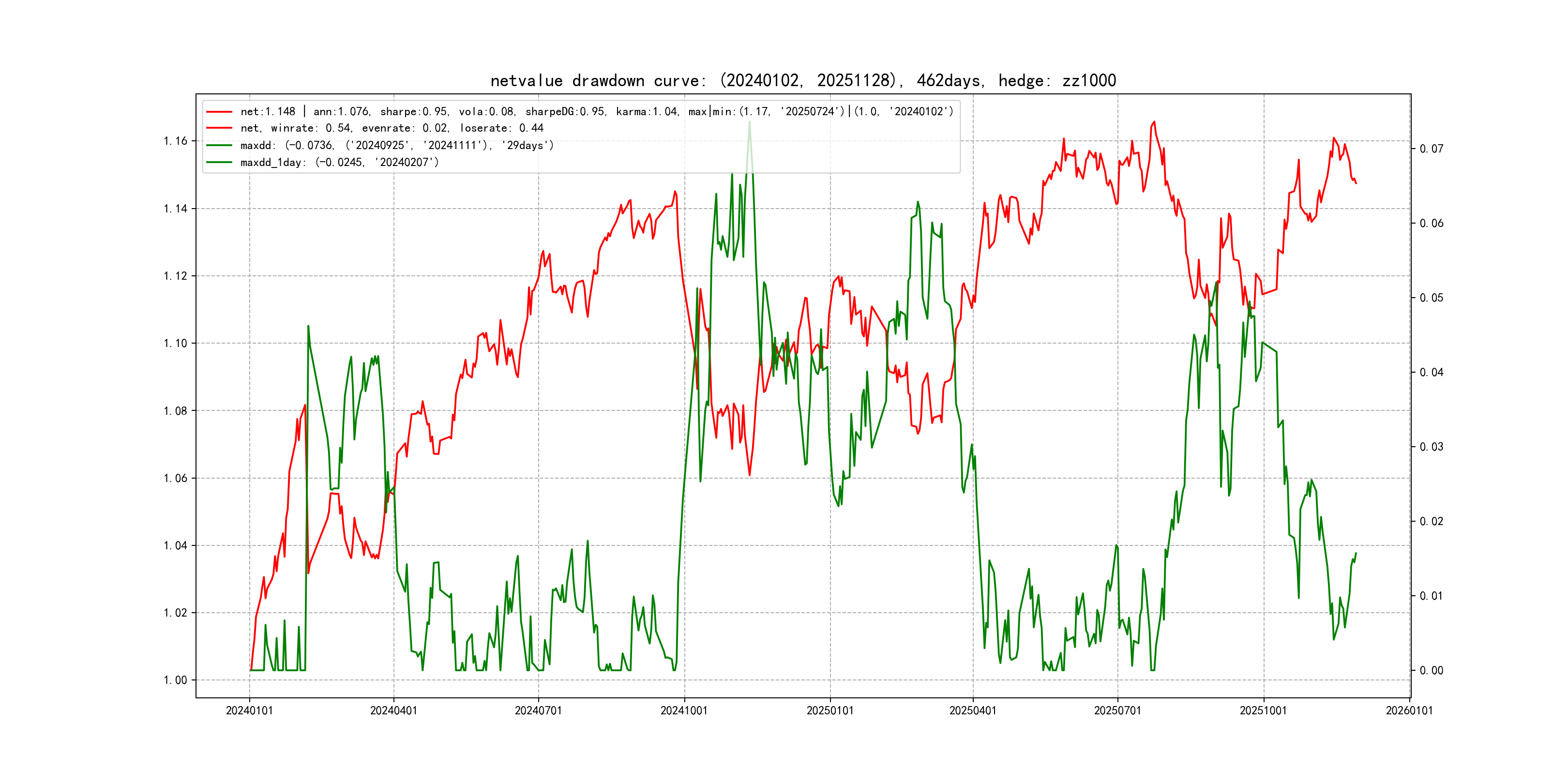
Task: Click the 20240101 x-axis date label
Action: pyautogui.click(x=250, y=711)
